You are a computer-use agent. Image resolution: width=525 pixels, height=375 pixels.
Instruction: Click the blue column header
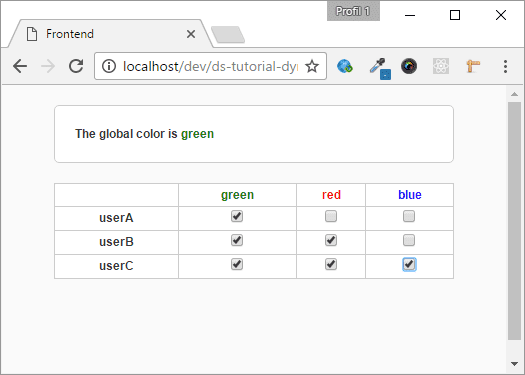coord(410,195)
